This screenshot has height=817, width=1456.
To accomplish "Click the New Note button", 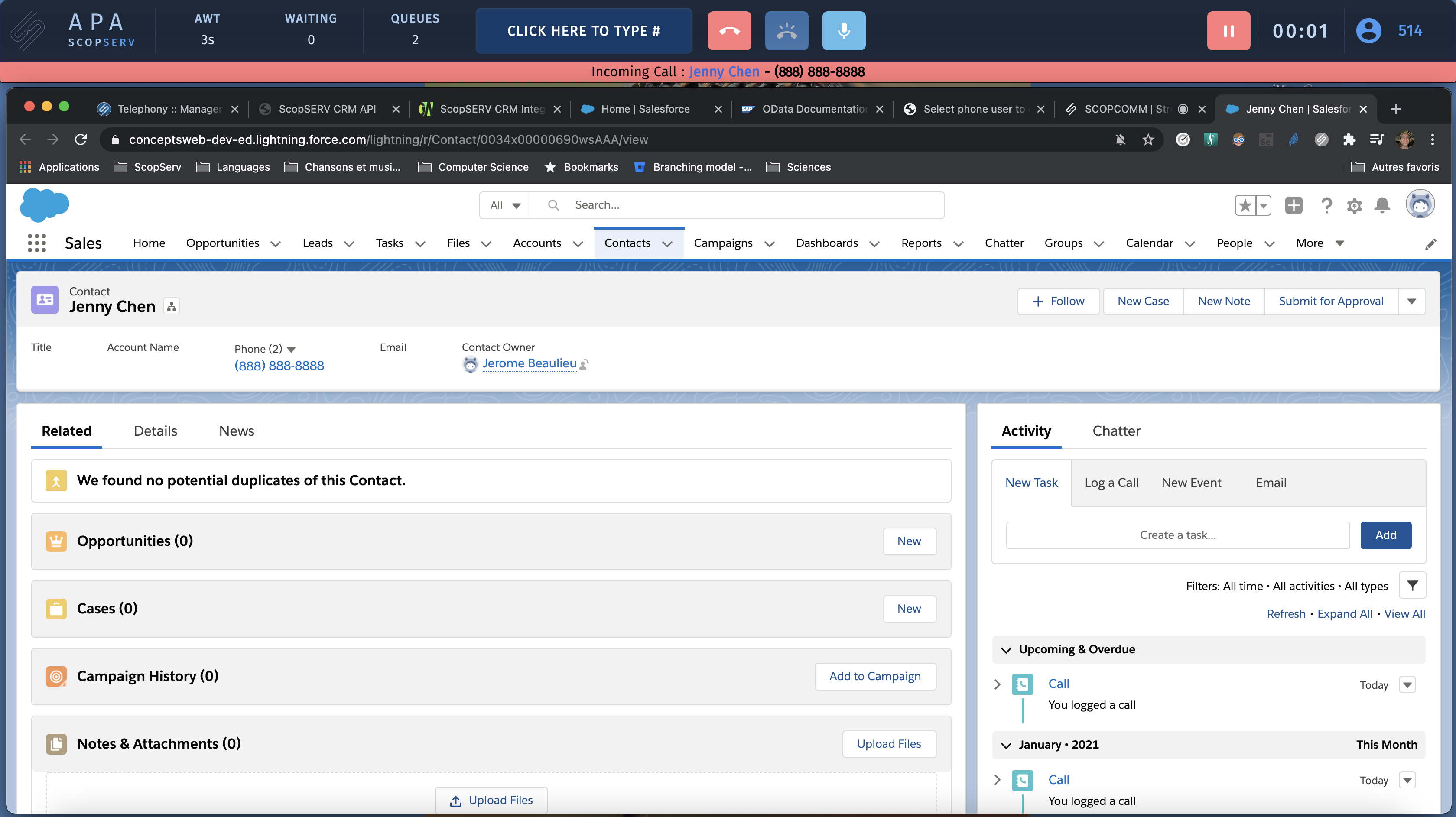I will [x=1224, y=301].
